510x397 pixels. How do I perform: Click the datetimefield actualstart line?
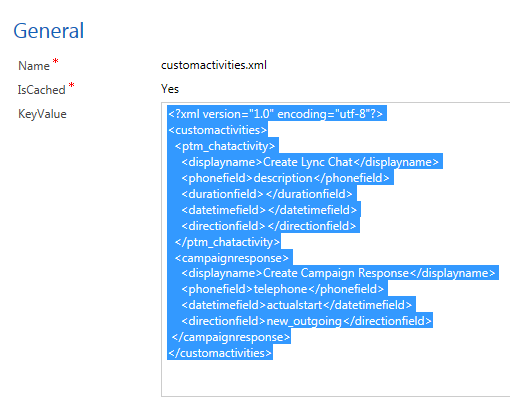click(297, 305)
